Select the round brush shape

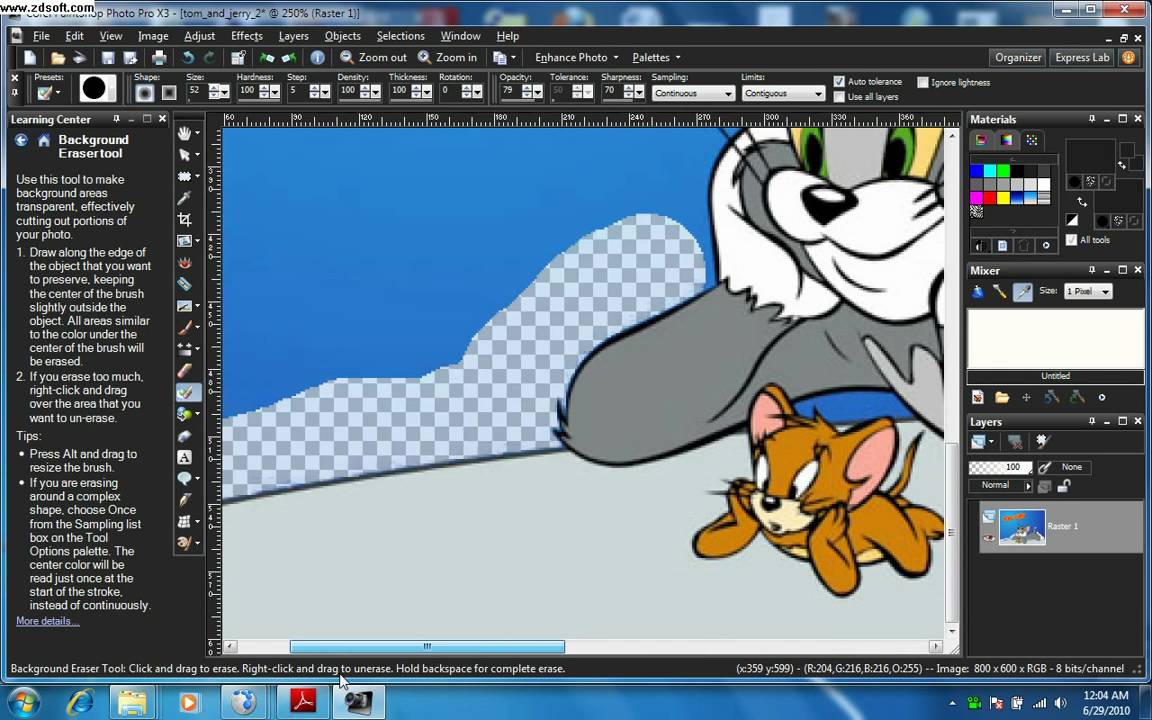click(x=145, y=93)
